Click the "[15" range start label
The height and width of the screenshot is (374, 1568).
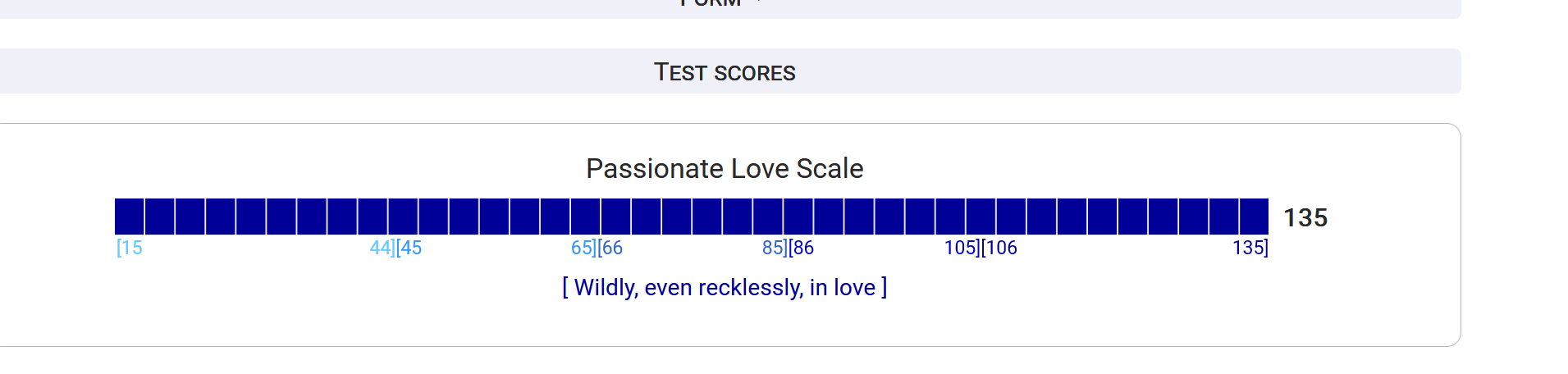(130, 248)
